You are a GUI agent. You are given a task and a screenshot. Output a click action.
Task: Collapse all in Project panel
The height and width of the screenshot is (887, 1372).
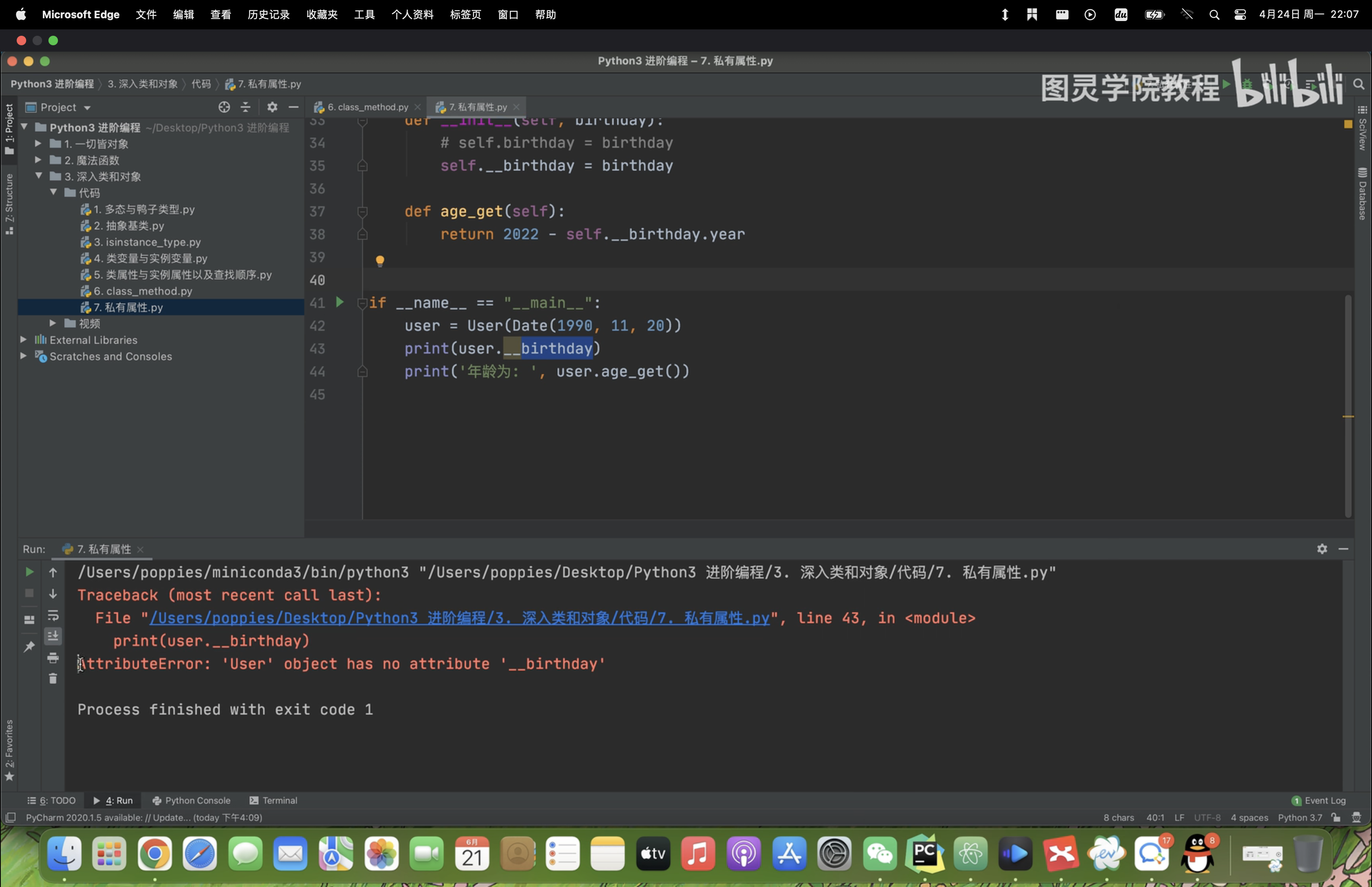point(245,107)
